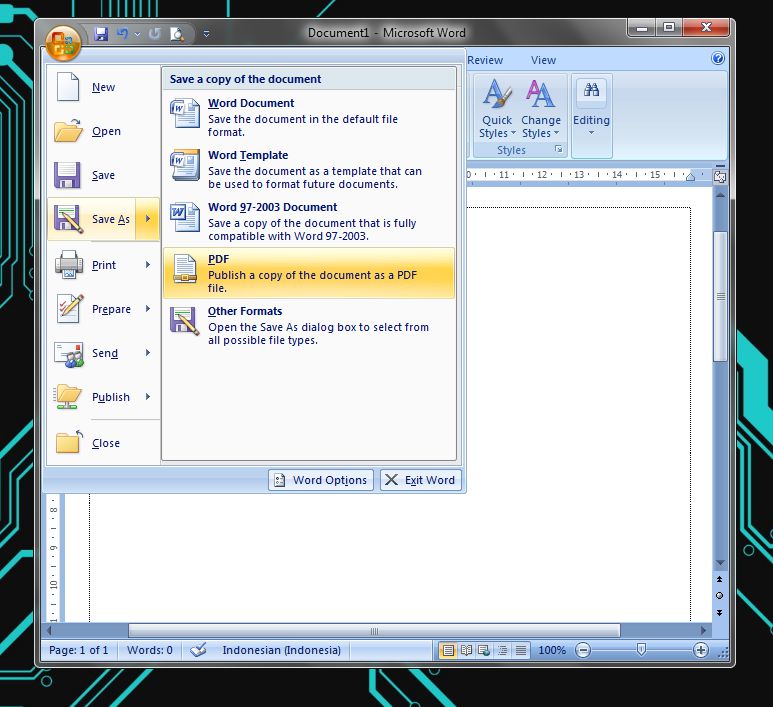Save as Word Document format
Viewport: 773px width, 707px height.
(309, 117)
